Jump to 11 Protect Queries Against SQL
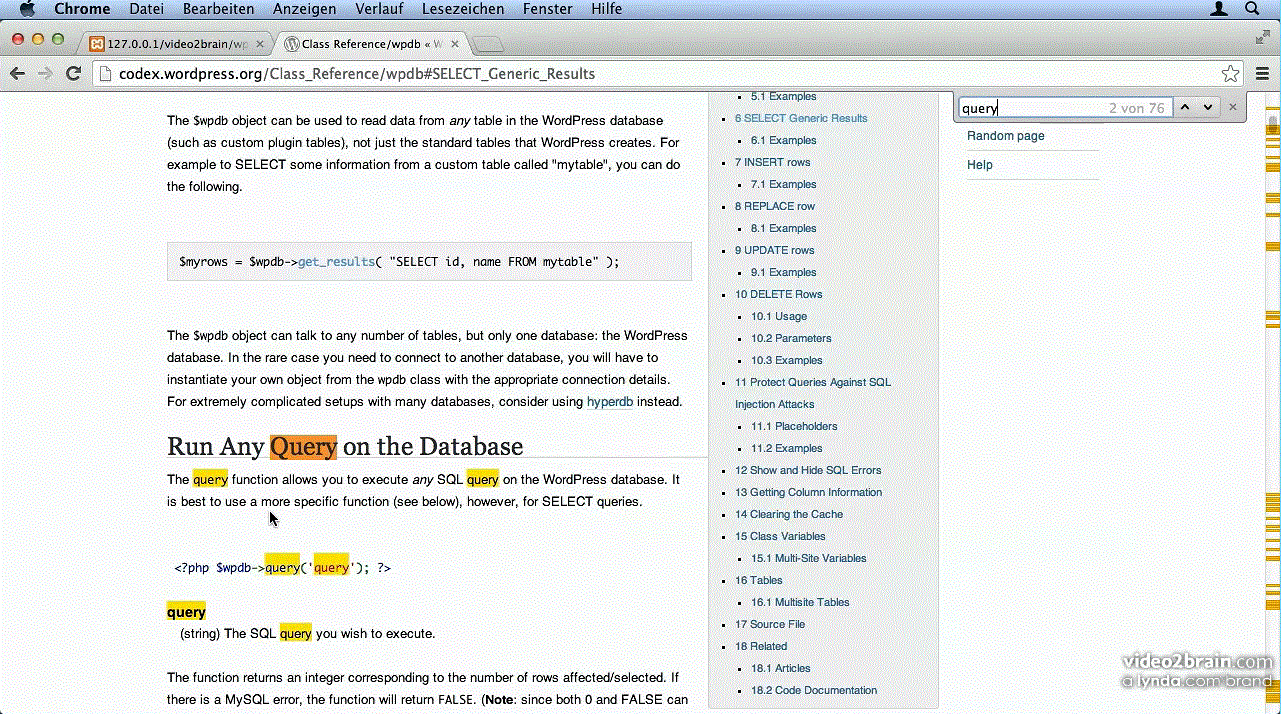This screenshot has height=714, width=1281. click(x=812, y=382)
